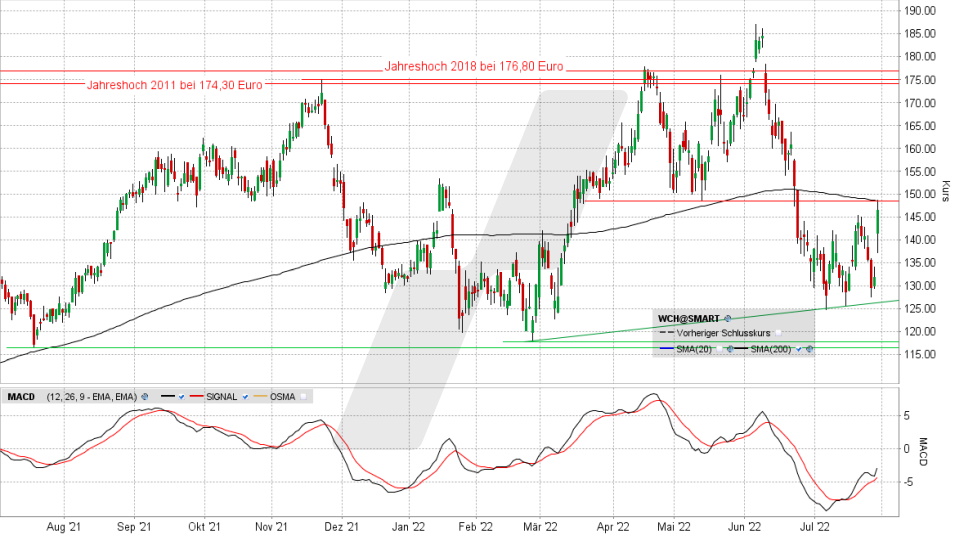
Task: Click the WCH@SMART legend title
Action: tap(689, 318)
